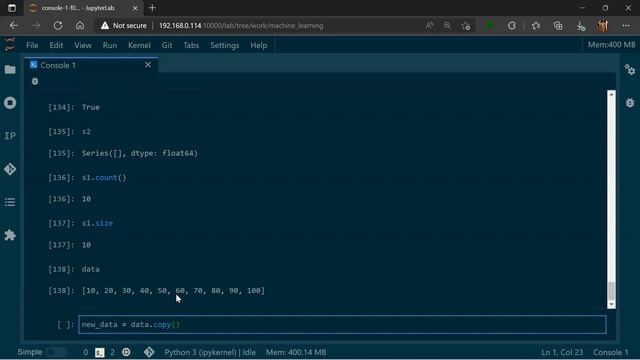Add page to favorites star icon
640x360 pixels.
click(x=466, y=26)
